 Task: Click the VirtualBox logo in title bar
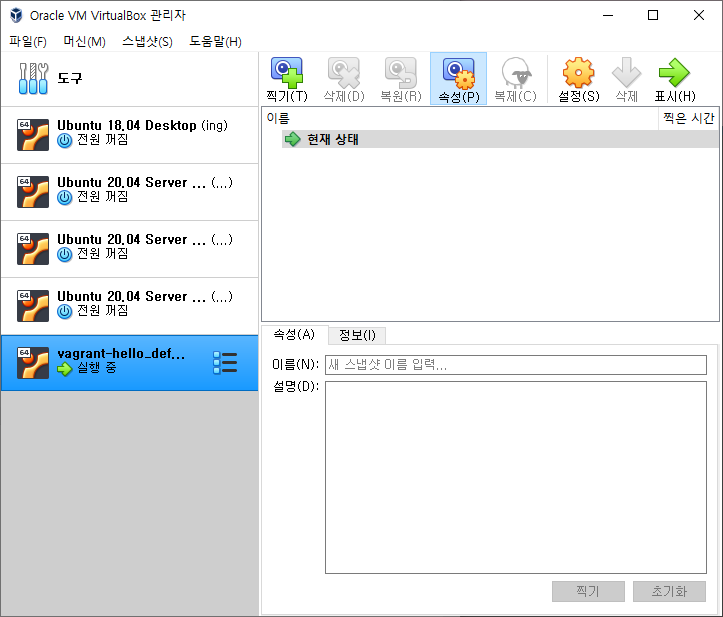(x=16, y=15)
